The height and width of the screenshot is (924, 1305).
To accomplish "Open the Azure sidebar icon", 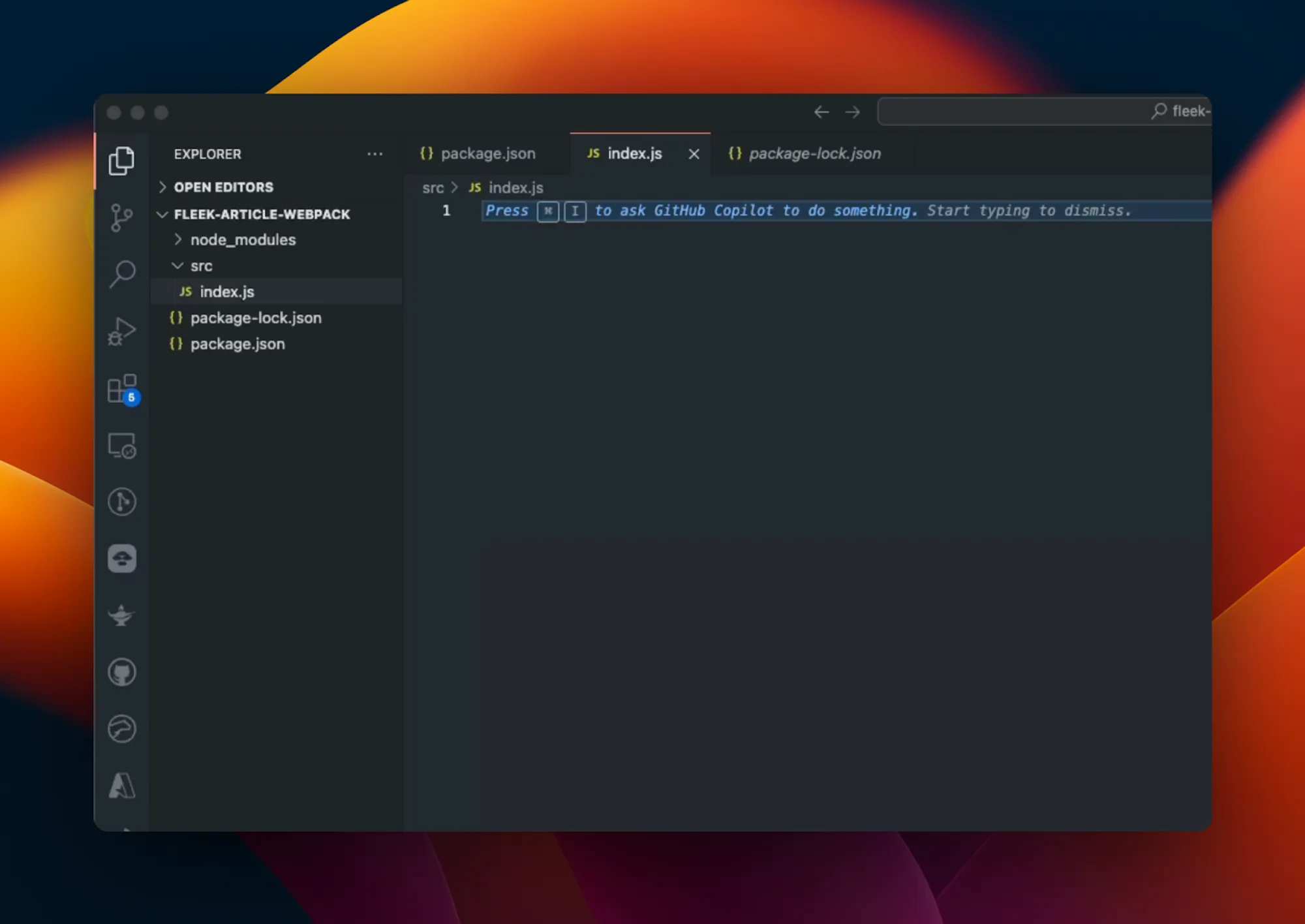I will coord(121,785).
